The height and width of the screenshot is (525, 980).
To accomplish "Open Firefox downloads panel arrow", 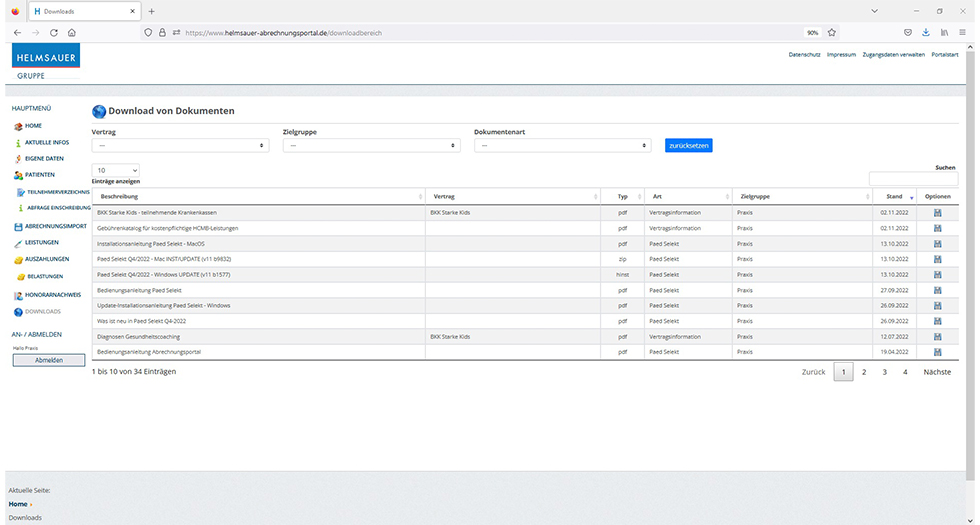I will tap(926, 32).
